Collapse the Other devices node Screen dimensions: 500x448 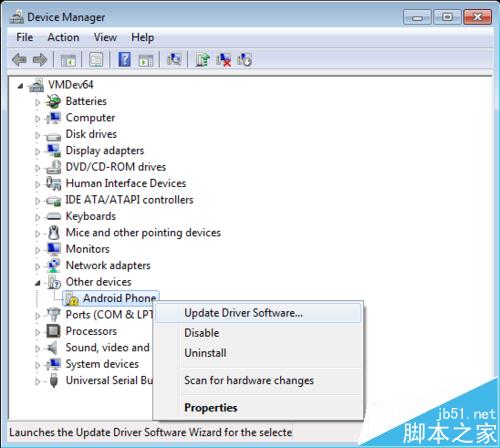38,283
